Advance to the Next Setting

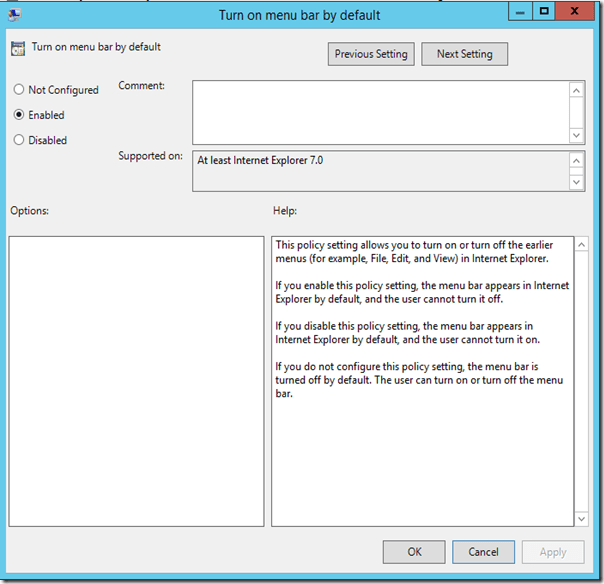coord(464,54)
